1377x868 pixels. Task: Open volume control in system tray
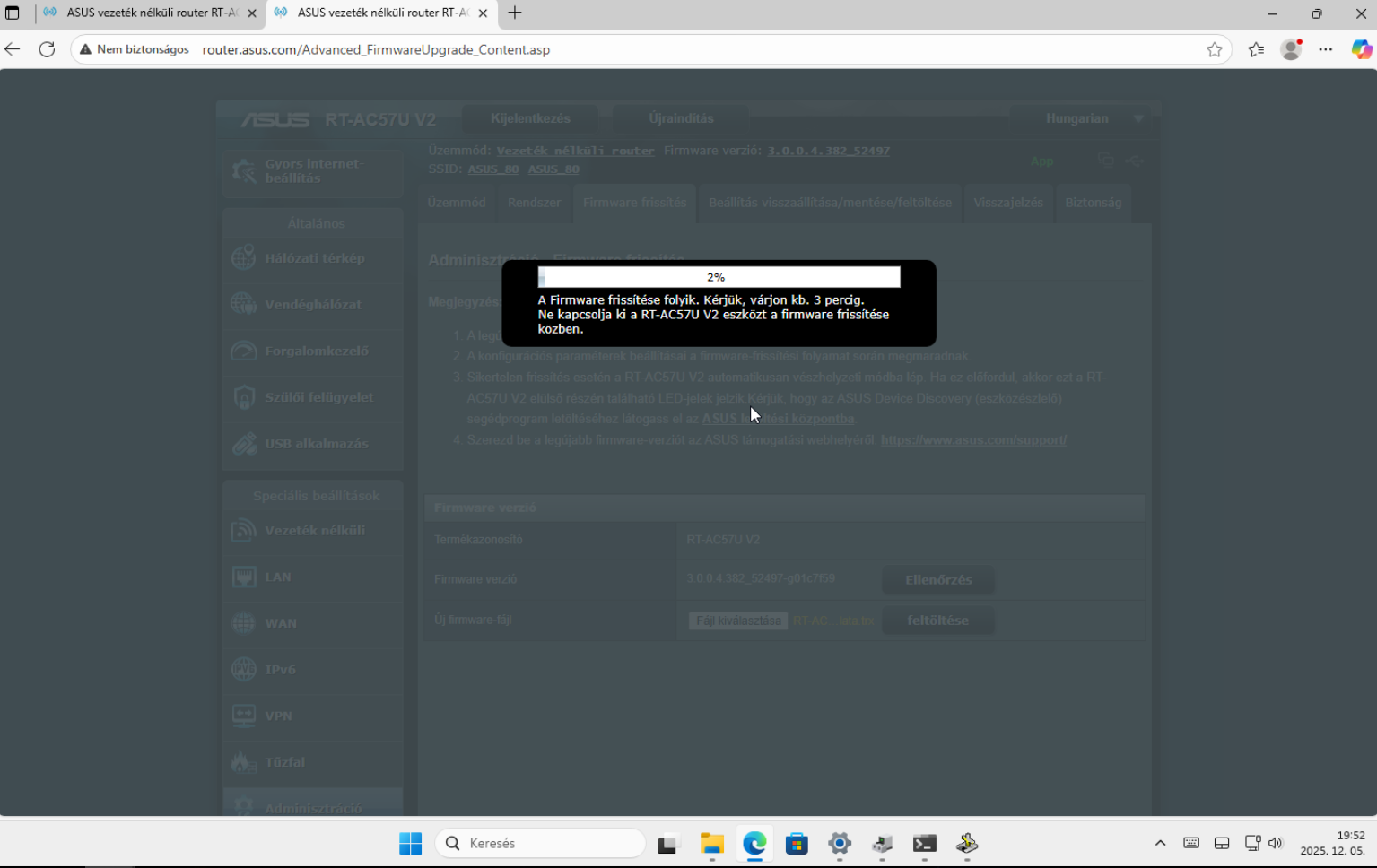pos(1275,843)
